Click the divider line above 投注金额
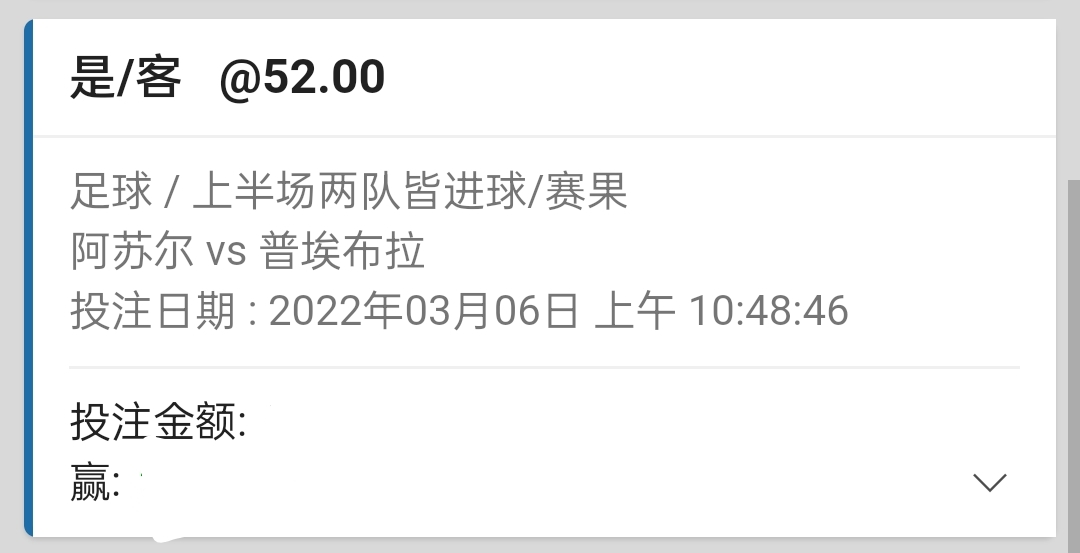Screen dimensions: 1080x553 tap(544, 368)
